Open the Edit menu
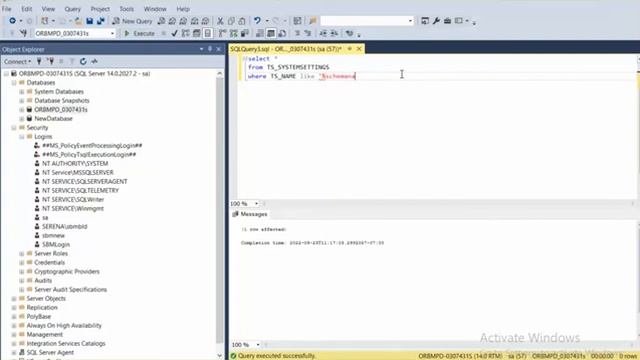 click(x=27, y=9)
